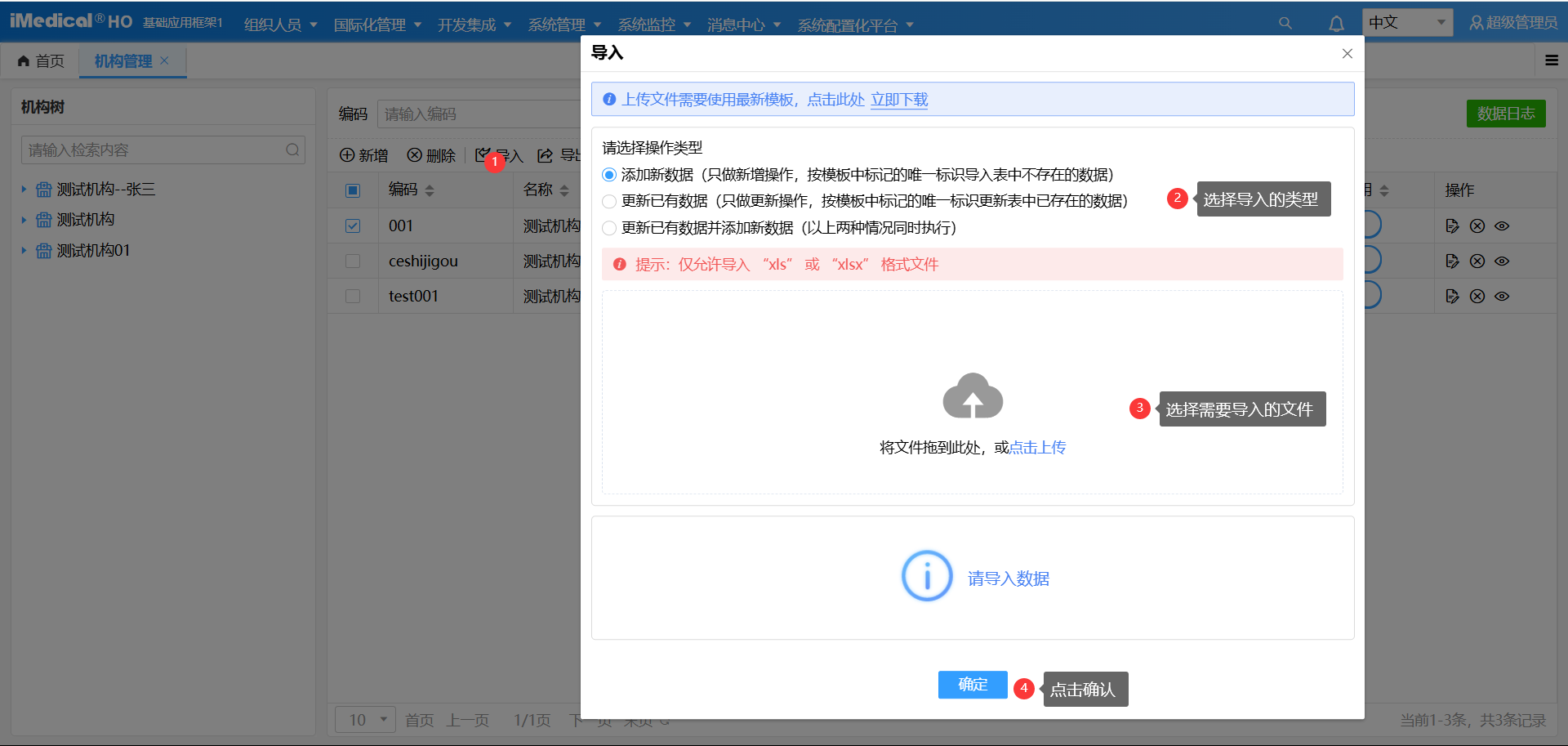This screenshot has width=1568, height=746.
Task: Click the eye view icon on the test001 row
Action: click(x=1503, y=296)
